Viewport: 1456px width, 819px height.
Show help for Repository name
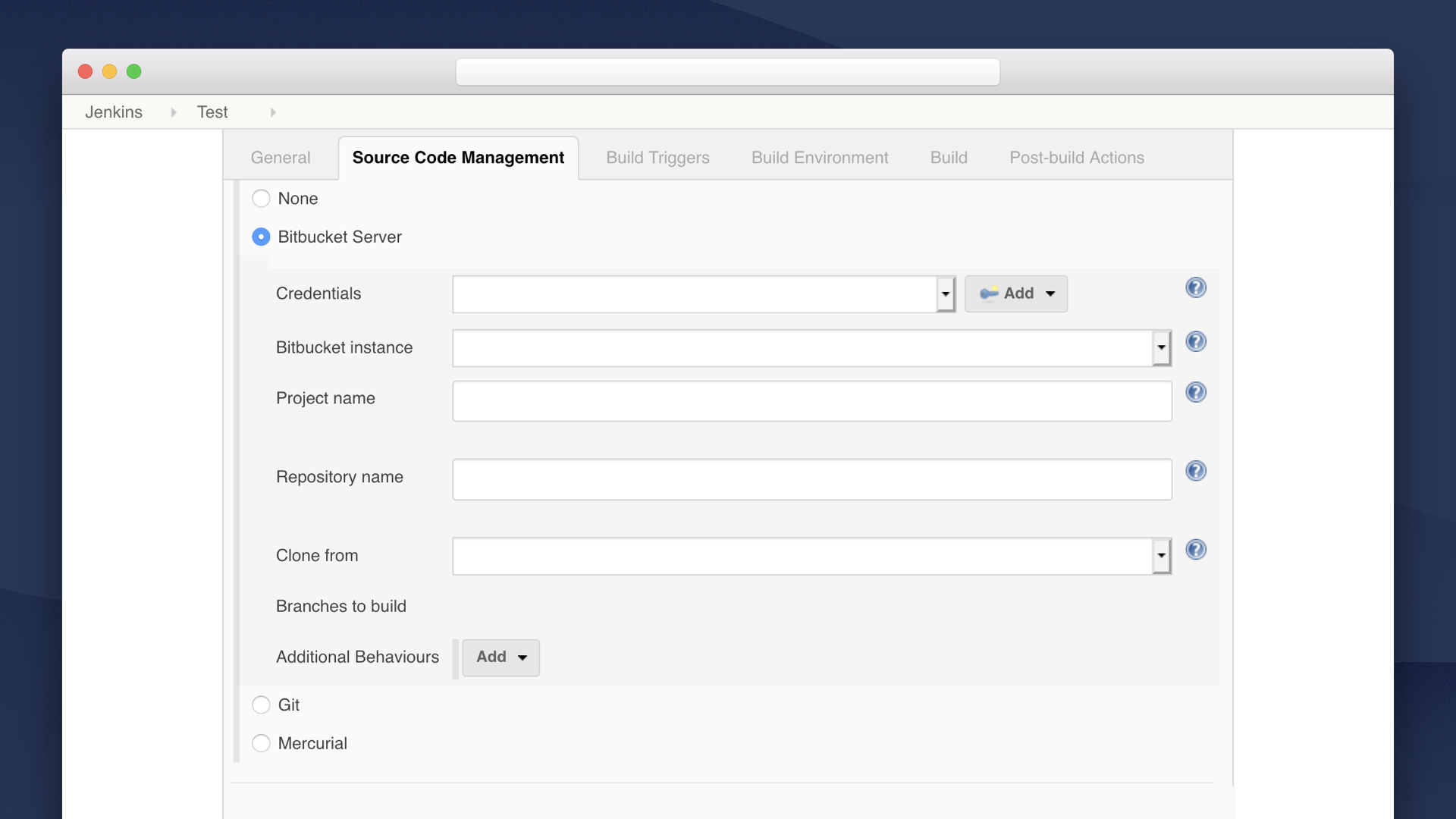1196,471
